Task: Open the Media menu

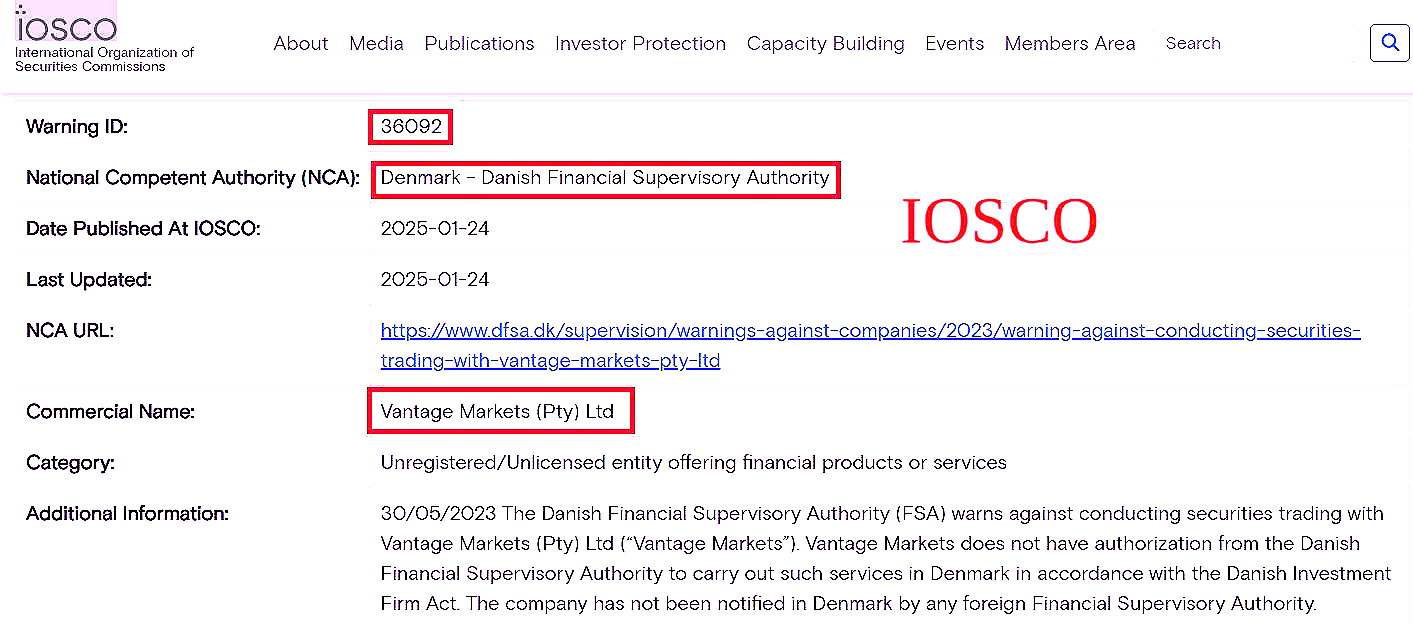Action: click(x=376, y=44)
